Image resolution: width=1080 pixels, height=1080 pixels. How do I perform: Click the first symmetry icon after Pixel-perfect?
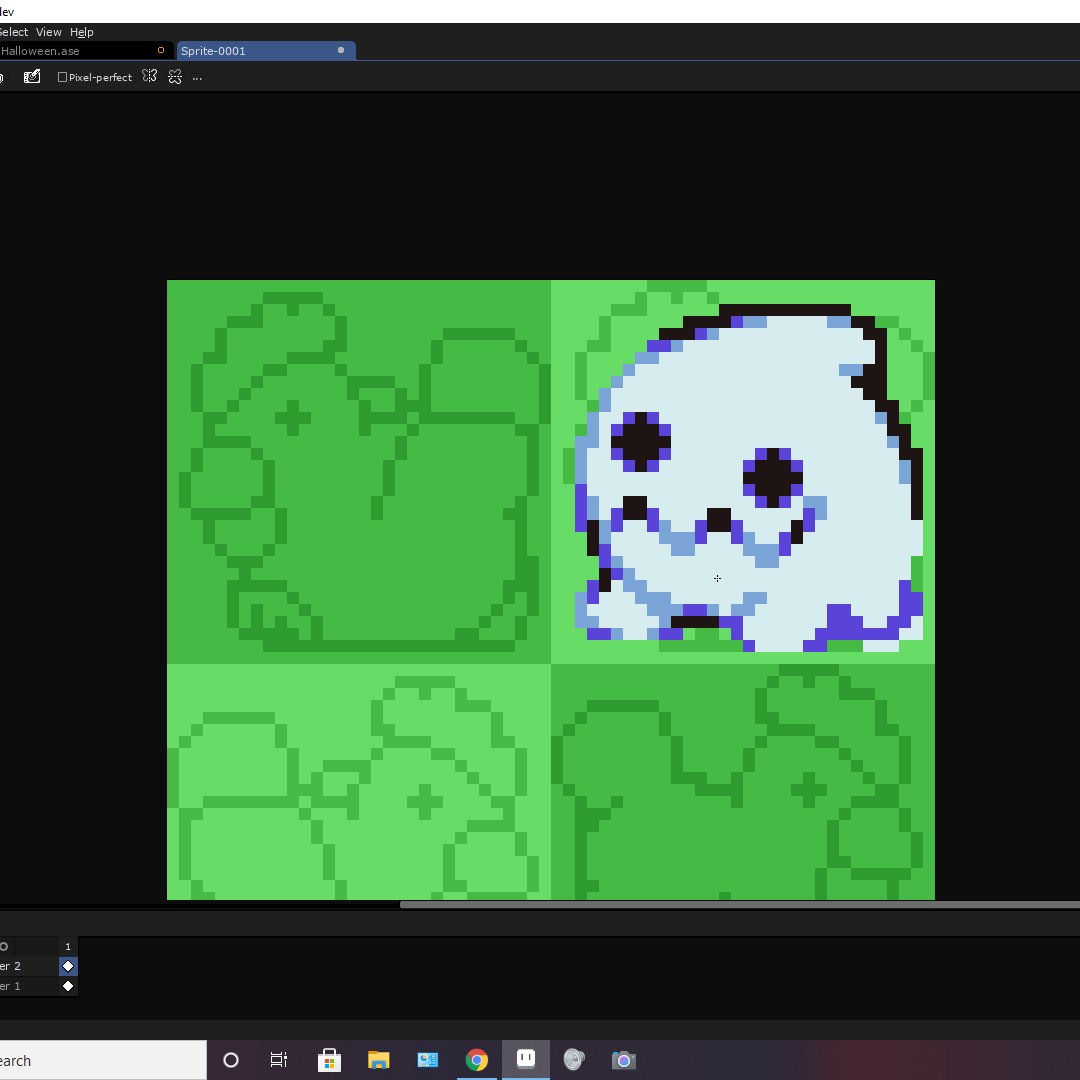(150, 77)
